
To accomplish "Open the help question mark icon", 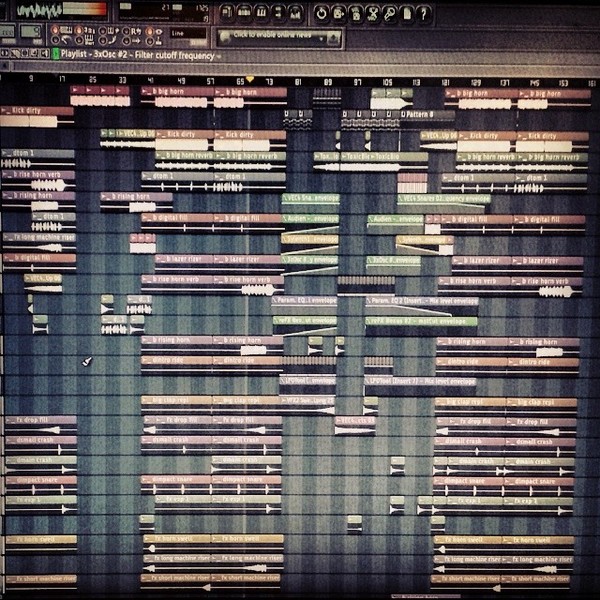I will click(424, 14).
